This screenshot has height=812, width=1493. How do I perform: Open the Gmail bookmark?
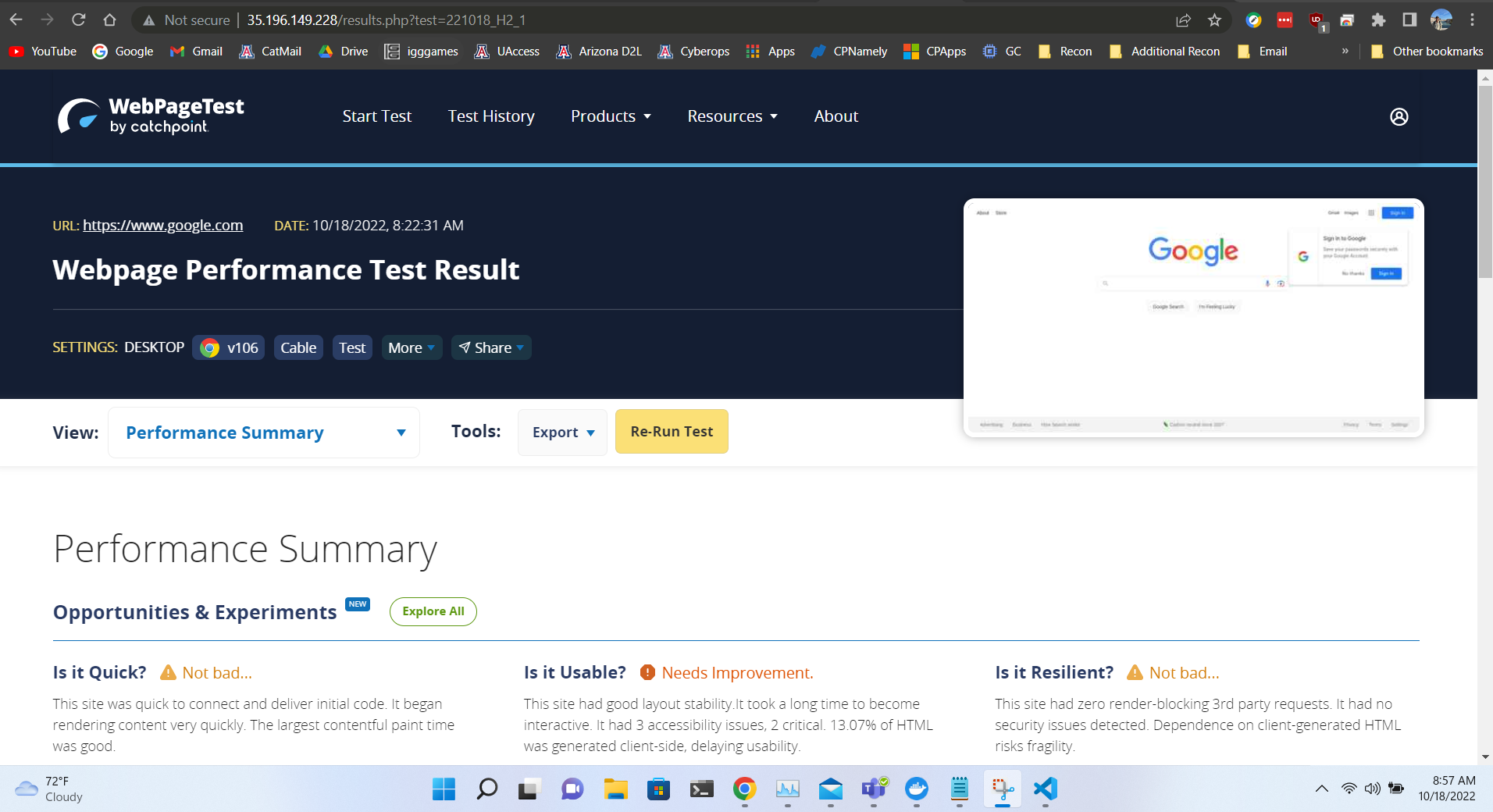pyautogui.click(x=197, y=52)
